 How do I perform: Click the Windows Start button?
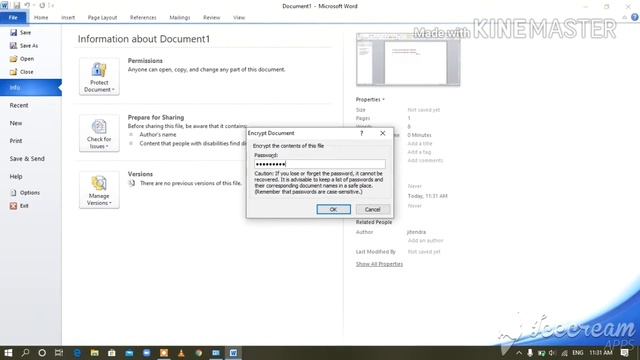[8, 353]
